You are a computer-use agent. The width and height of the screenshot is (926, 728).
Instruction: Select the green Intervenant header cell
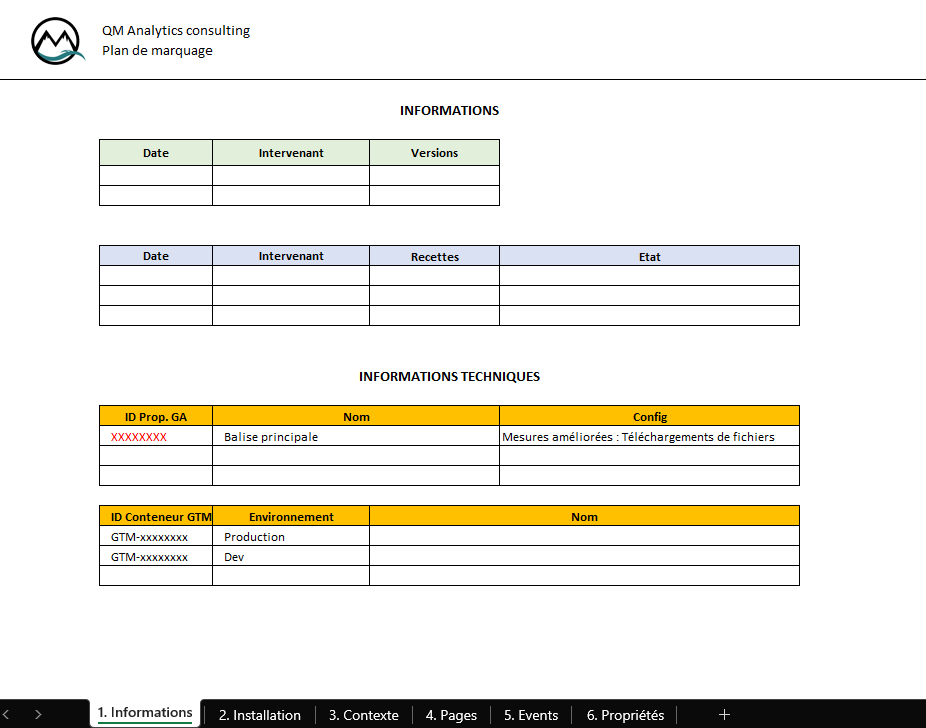291,153
